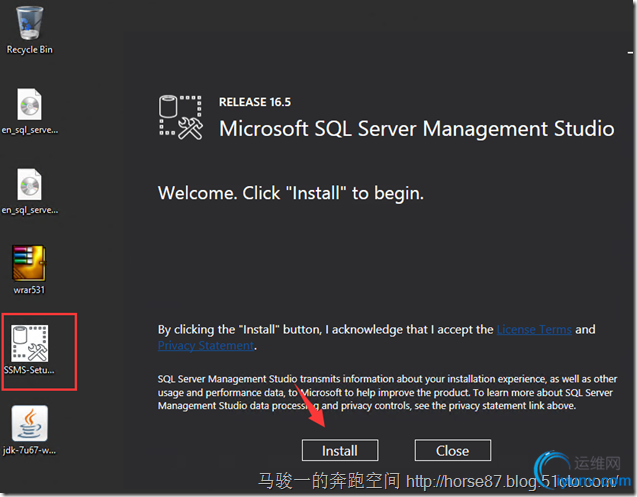Select the jdk-7u67 Java installer icon
This screenshot has height=497, width=637.
click(x=29, y=424)
